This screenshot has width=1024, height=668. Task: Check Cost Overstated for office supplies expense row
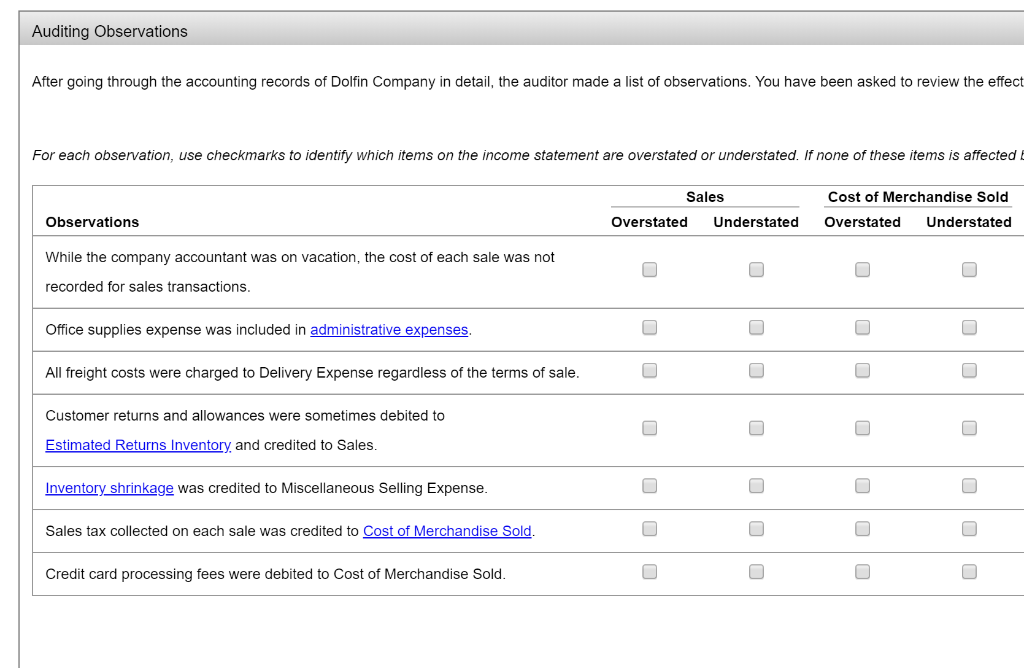coord(863,328)
